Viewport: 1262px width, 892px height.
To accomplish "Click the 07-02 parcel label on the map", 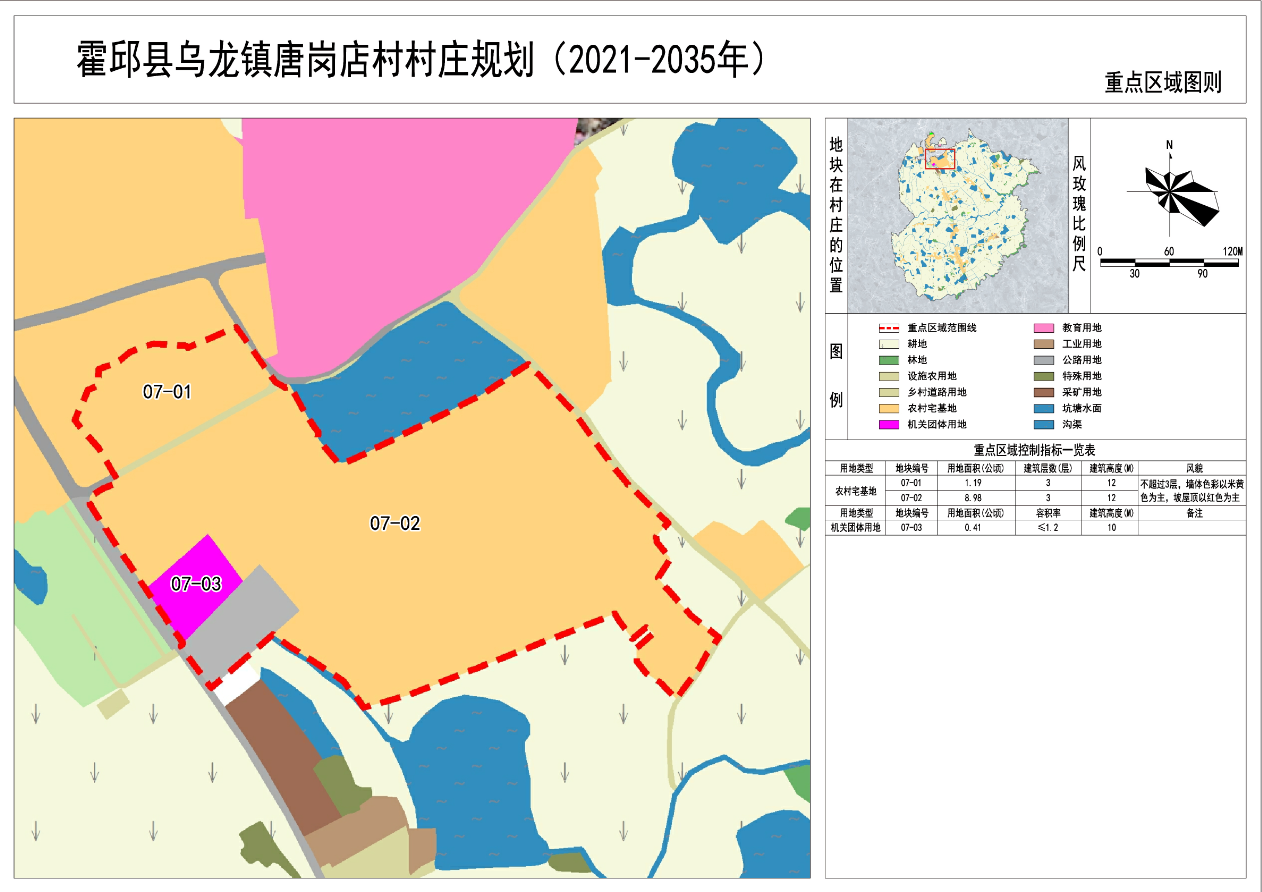I will [395, 522].
